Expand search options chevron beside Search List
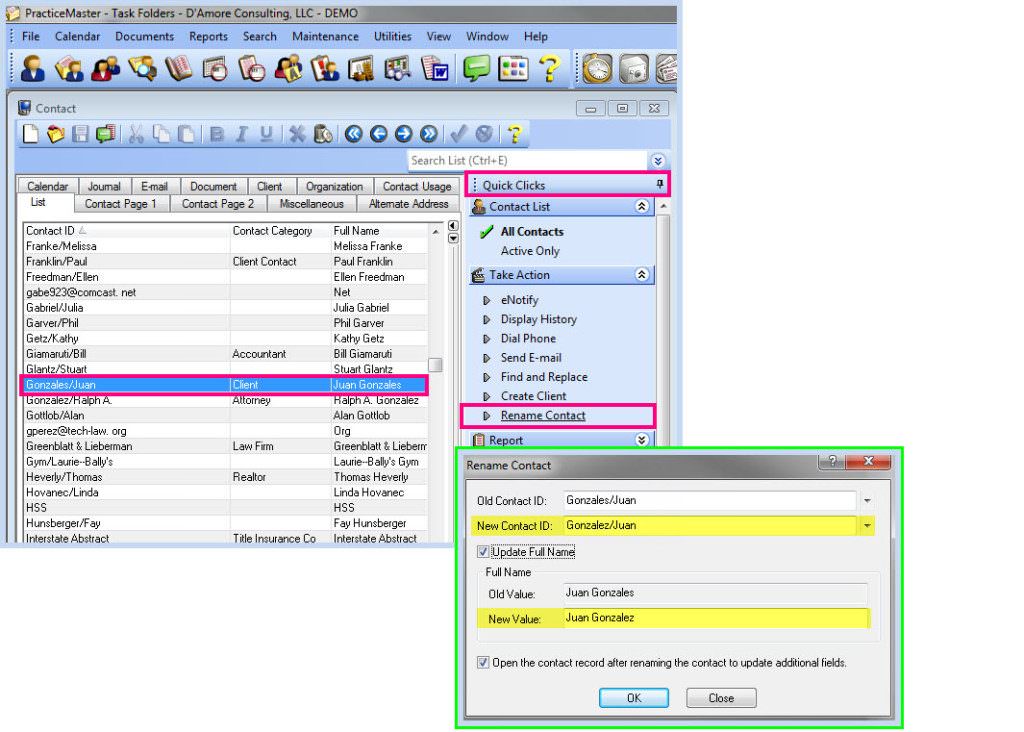This screenshot has height=732, width=1024. pyautogui.click(x=658, y=161)
